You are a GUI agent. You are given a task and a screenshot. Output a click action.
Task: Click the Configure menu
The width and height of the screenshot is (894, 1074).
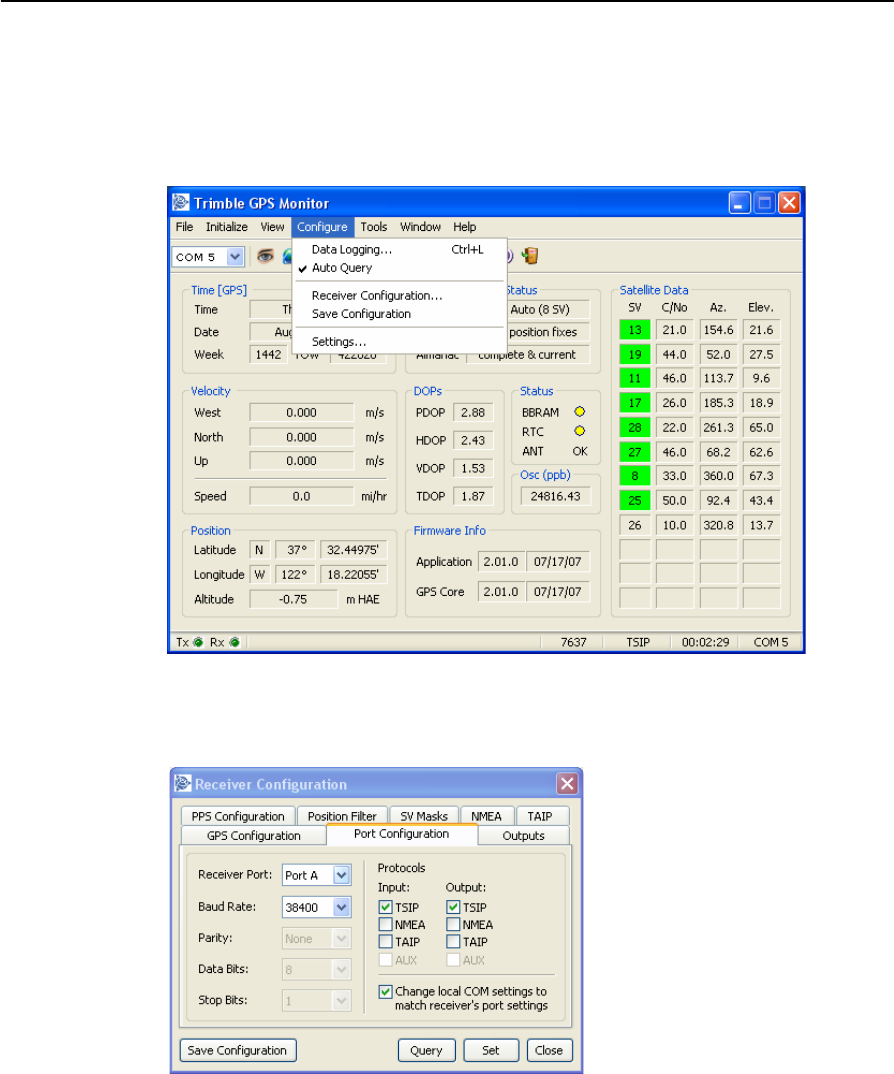(x=322, y=227)
